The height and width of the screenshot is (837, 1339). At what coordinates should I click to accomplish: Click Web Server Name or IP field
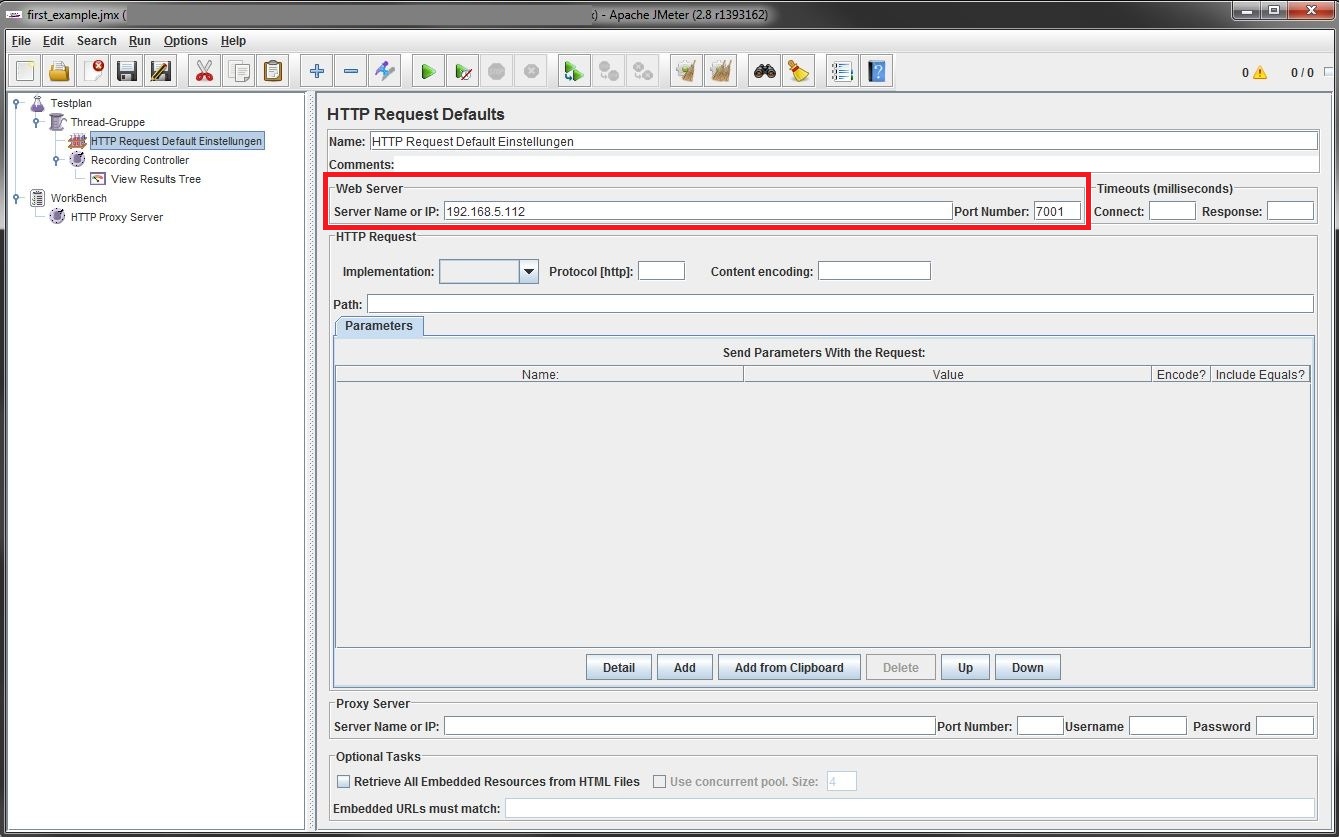(698, 211)
